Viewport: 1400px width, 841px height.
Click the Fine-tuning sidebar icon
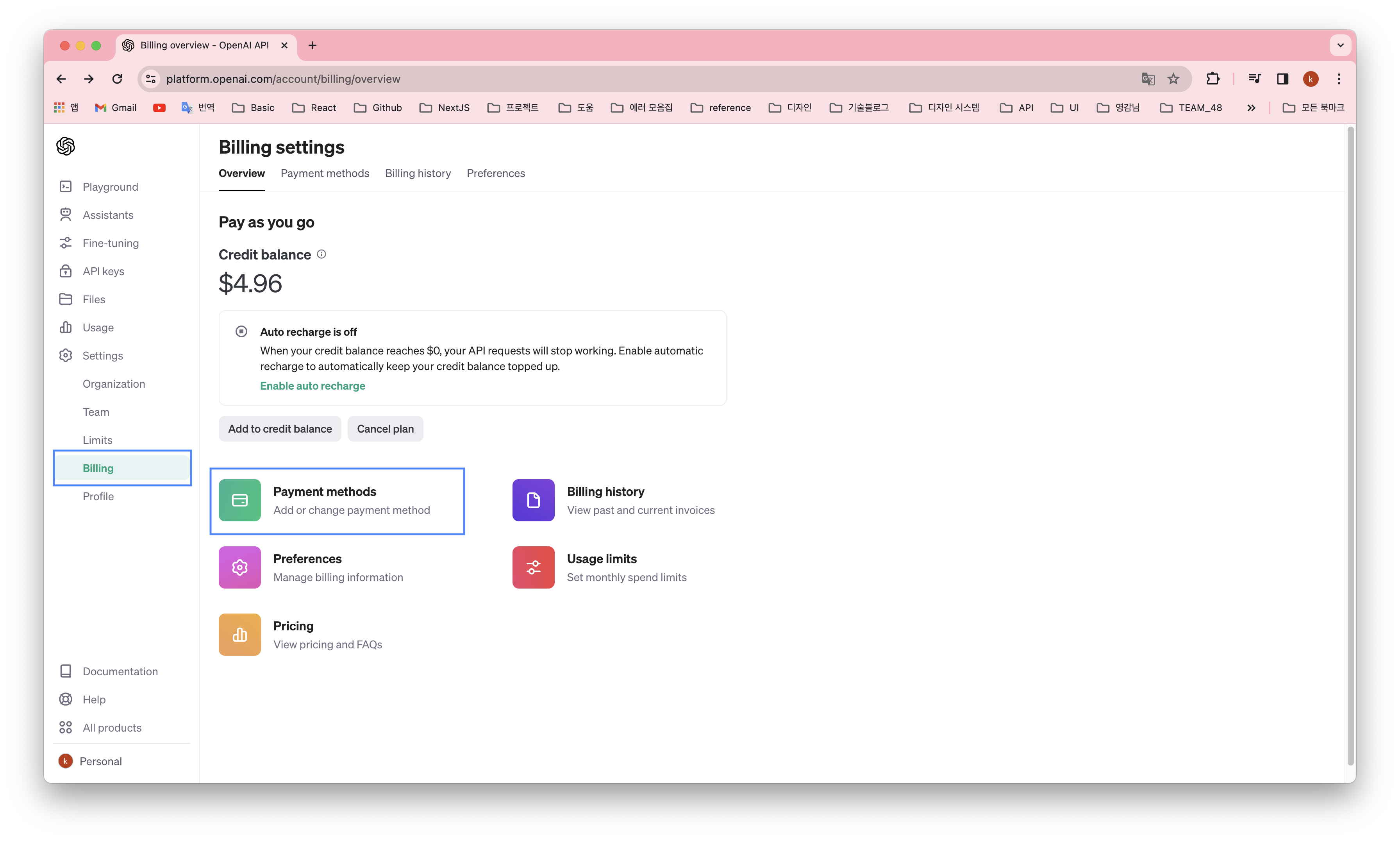point(66,243)
